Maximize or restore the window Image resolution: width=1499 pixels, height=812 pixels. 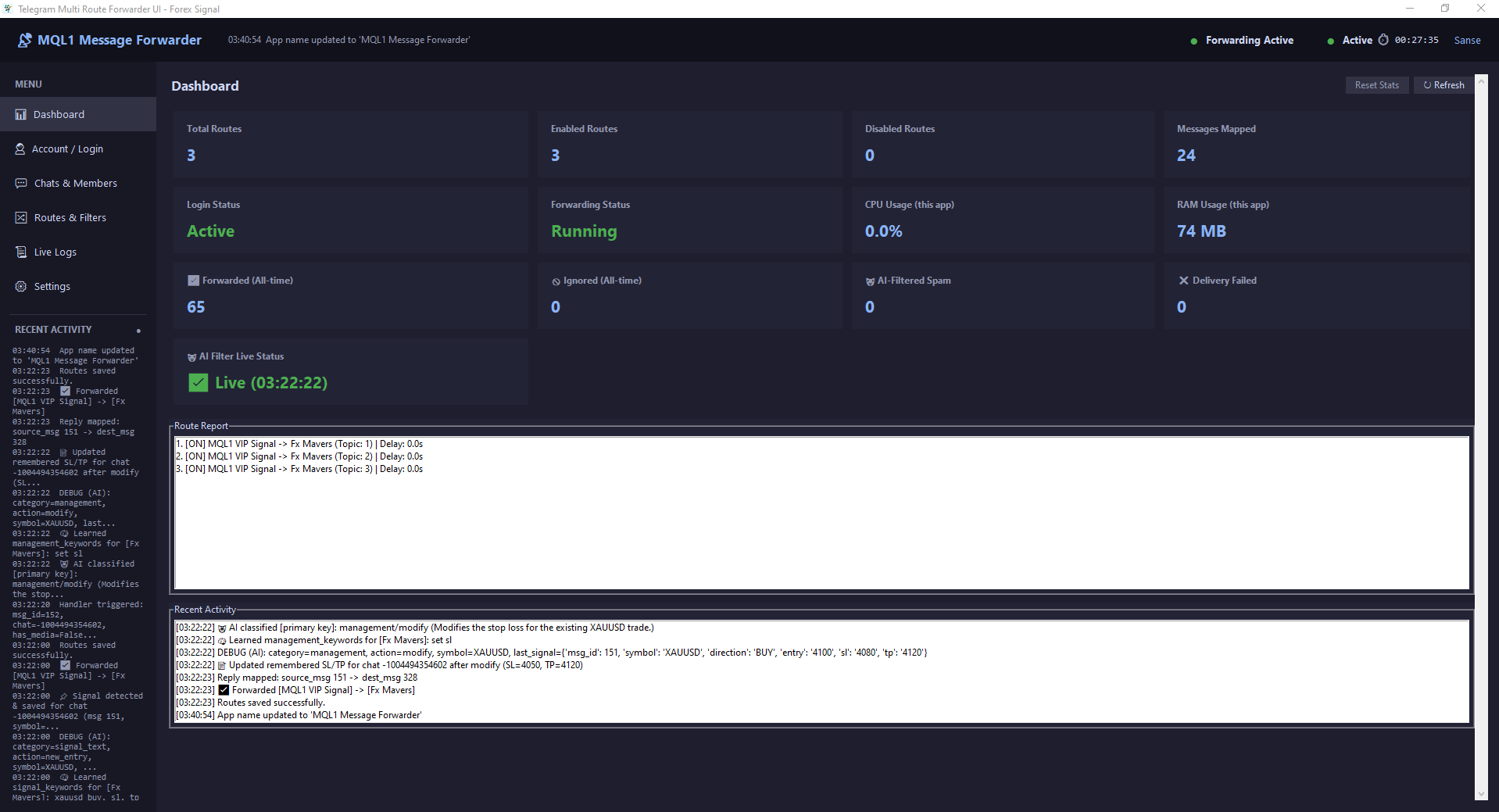coord(1445,9)
